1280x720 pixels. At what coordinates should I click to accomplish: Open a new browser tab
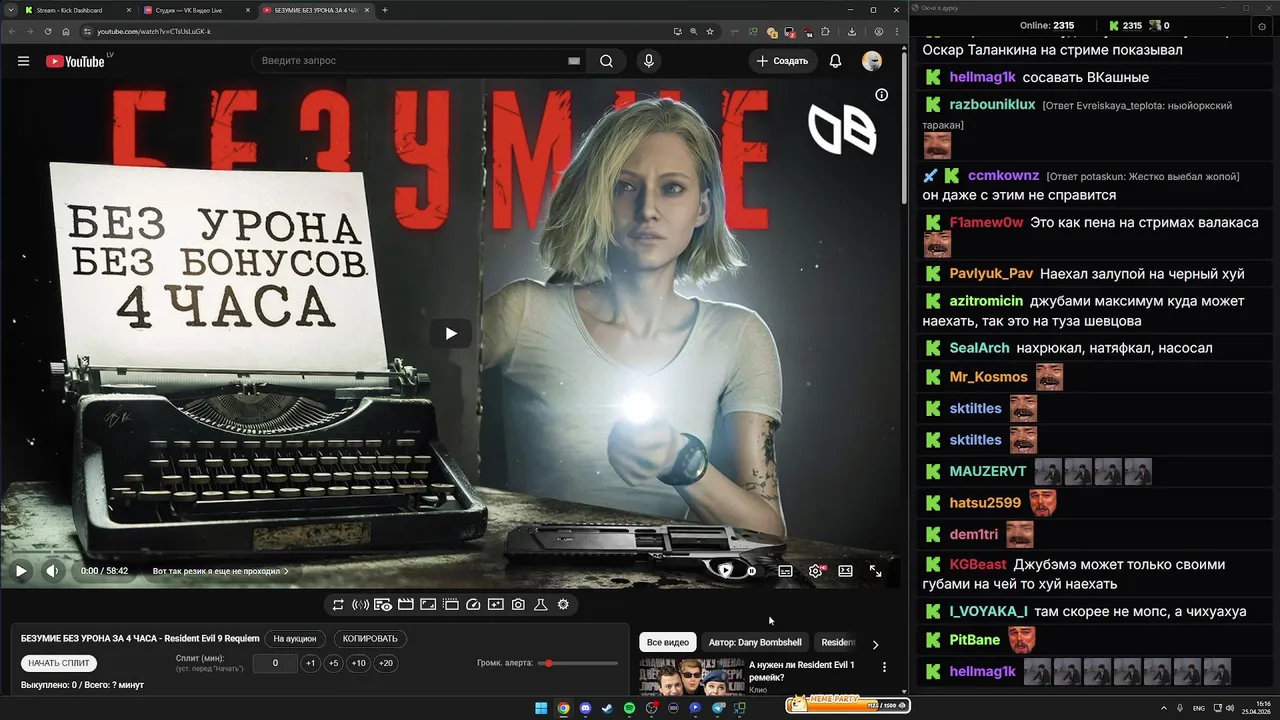pyautogui.click(x=385, y=10)
